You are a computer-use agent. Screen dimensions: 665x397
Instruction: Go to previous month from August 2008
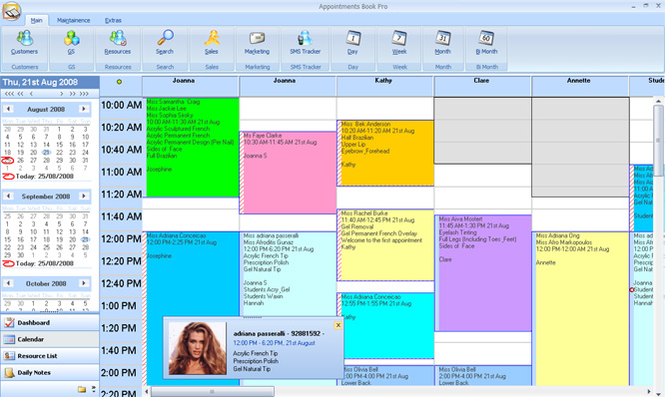[x=8, y=109]
